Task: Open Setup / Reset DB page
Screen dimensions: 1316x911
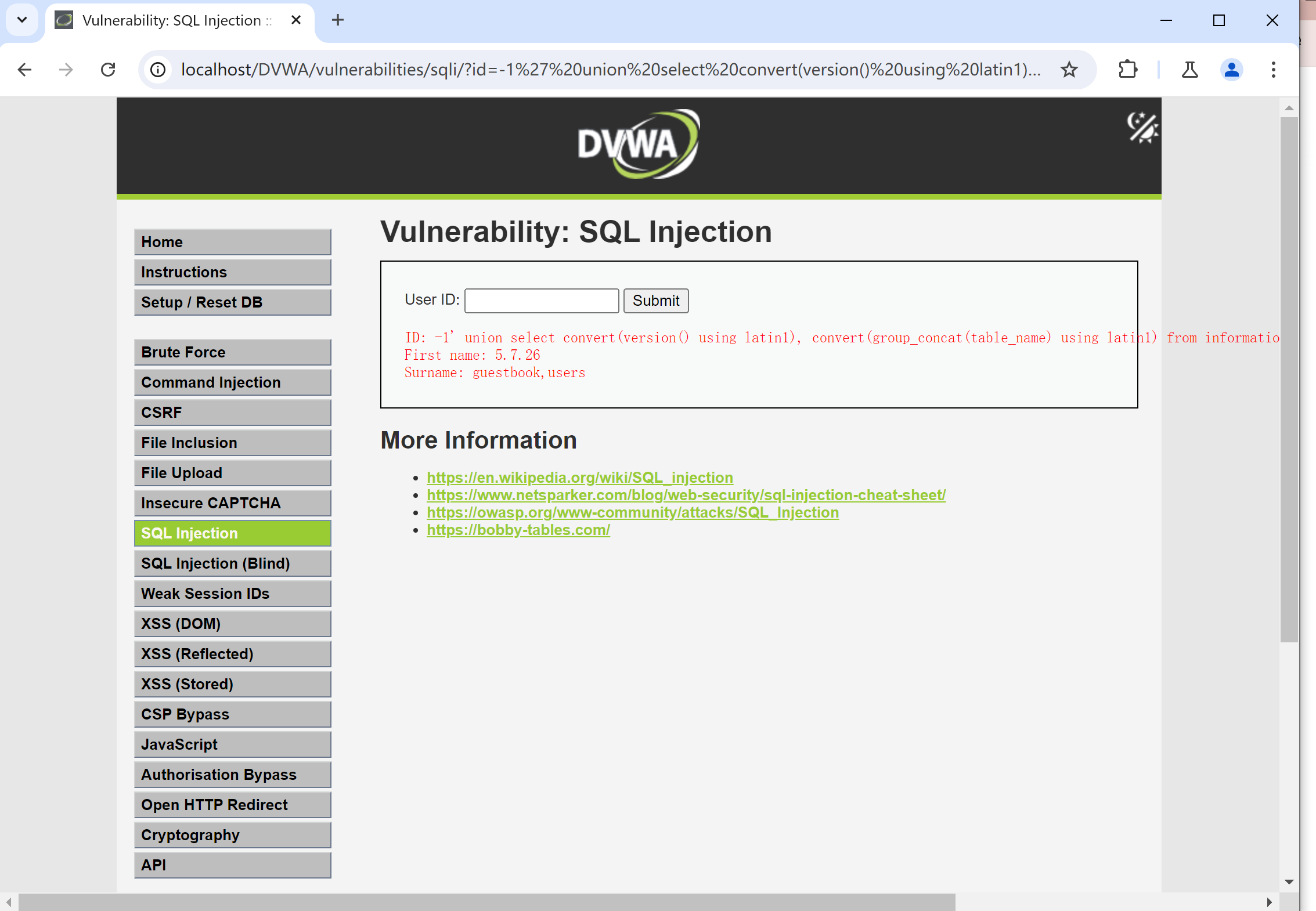Action: tap(232, 302)
